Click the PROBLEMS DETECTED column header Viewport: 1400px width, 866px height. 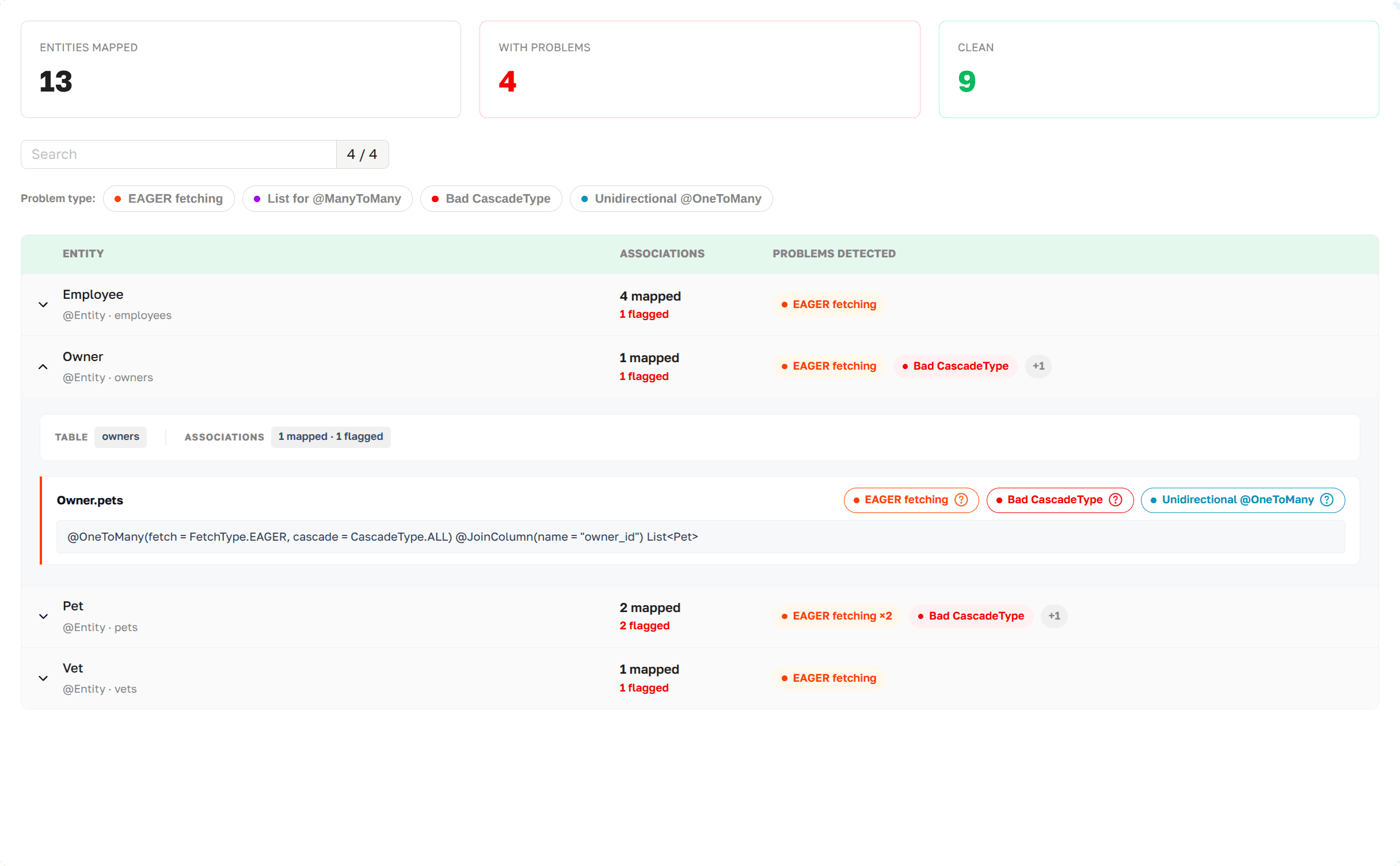(x=834, y=254)
